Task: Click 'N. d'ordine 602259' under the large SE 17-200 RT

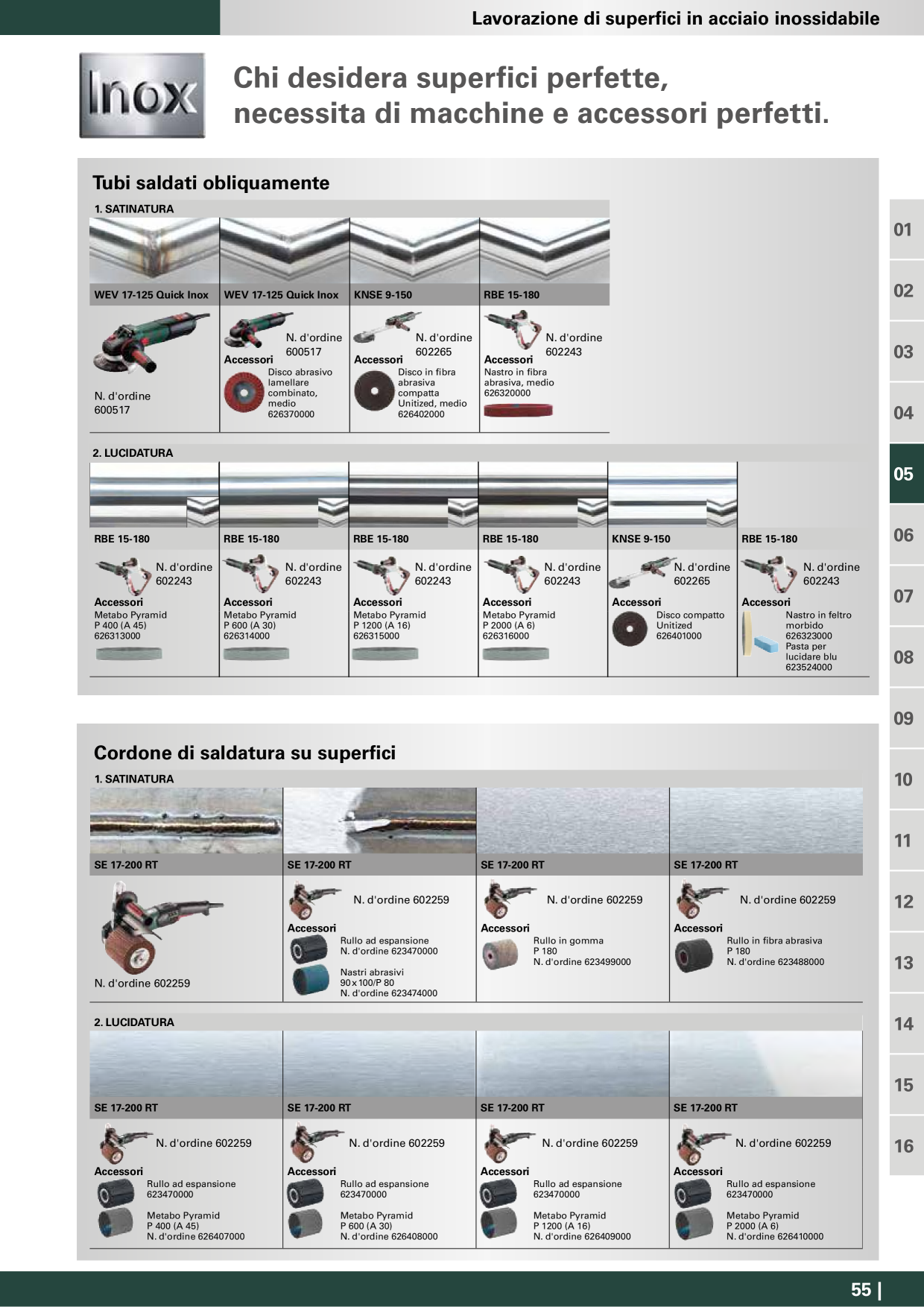Action: [142, 983]
